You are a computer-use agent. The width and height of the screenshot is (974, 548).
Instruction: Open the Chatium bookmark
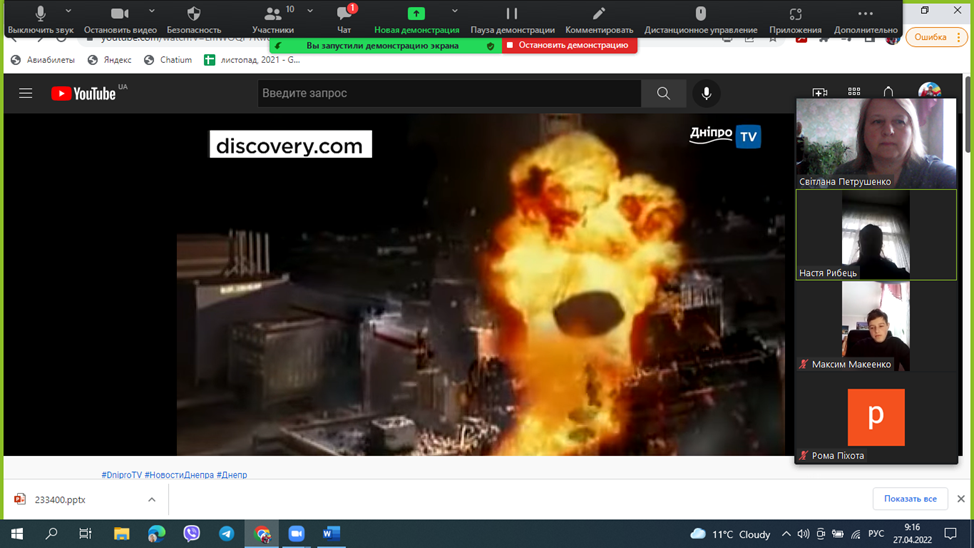[x=168, y=60]
